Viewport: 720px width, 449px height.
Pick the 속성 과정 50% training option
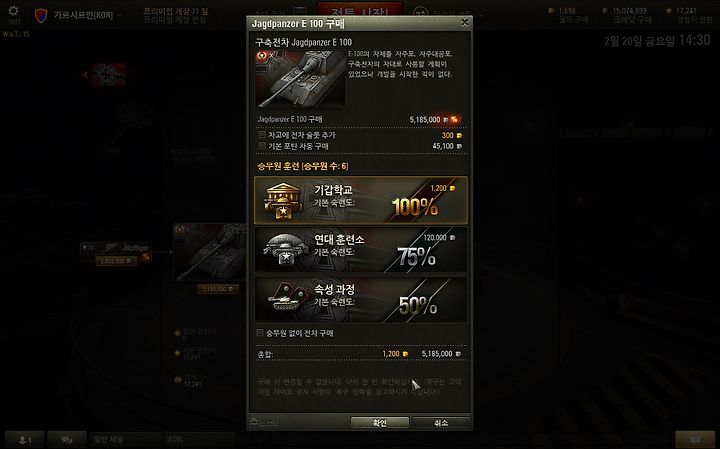[361, 299]
